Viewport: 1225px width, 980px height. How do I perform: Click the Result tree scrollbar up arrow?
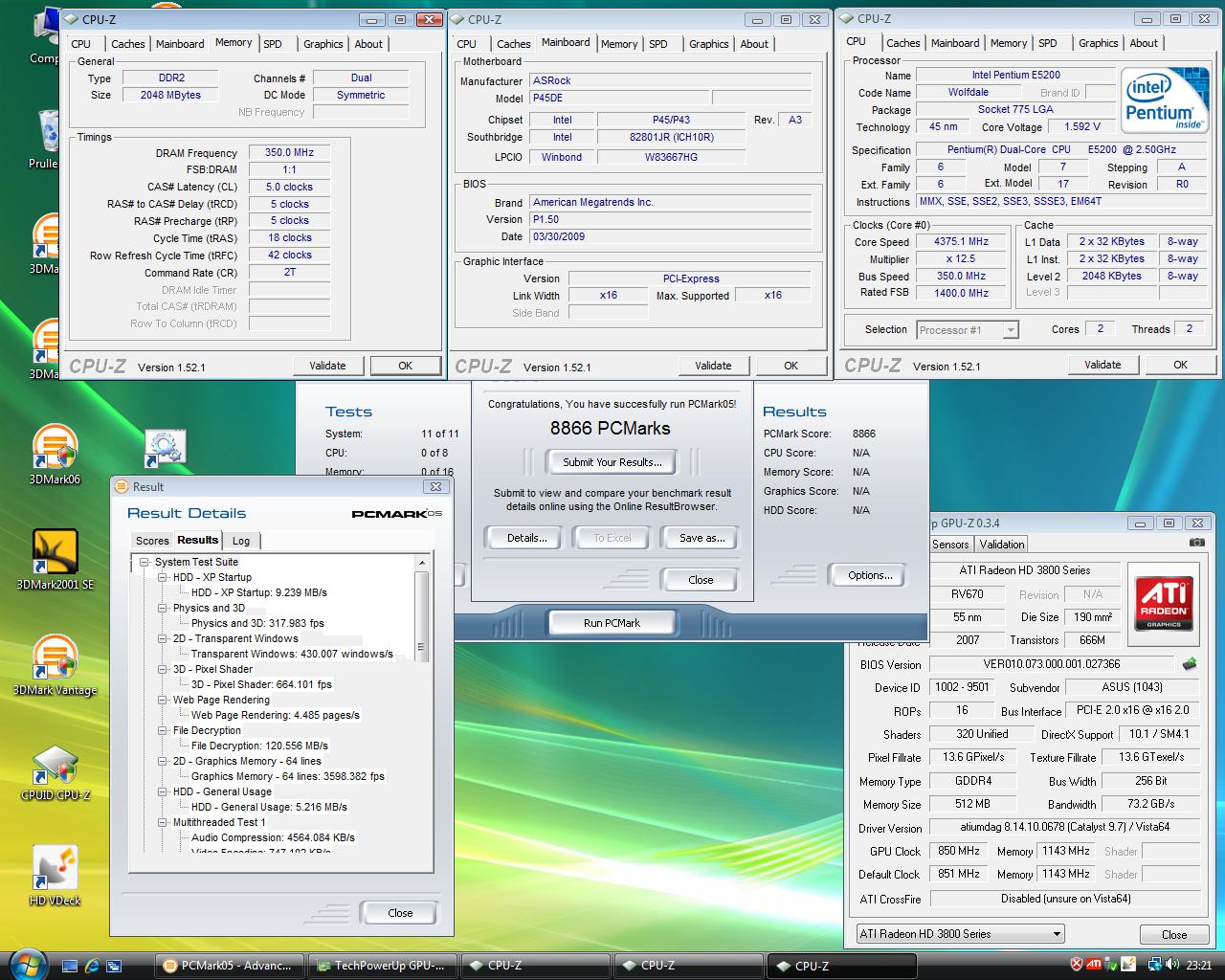pos(422,563)
